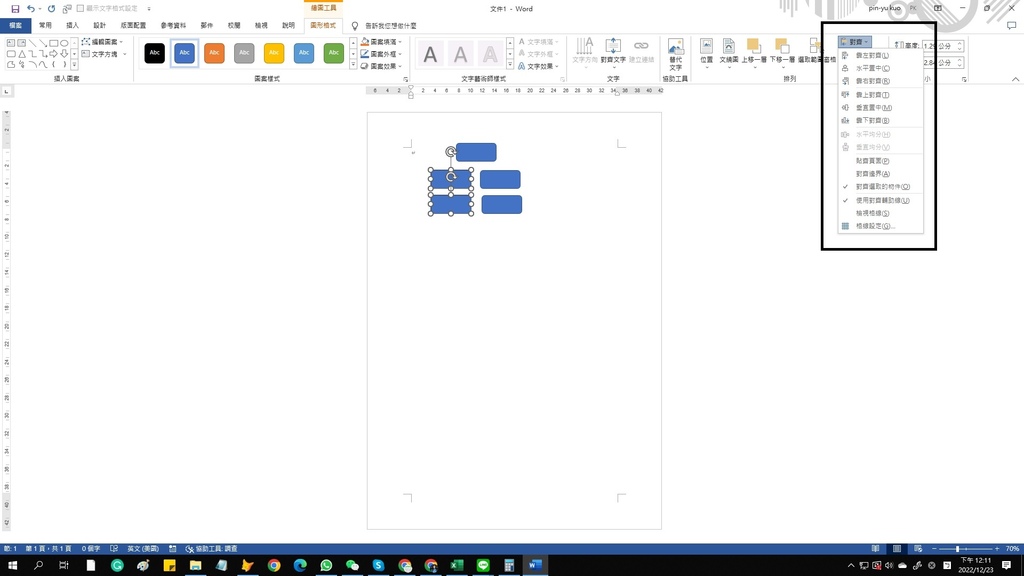Screen dimensions: 1024x576
Task: Choose the black Abc shape style
Action: (155, 53)
